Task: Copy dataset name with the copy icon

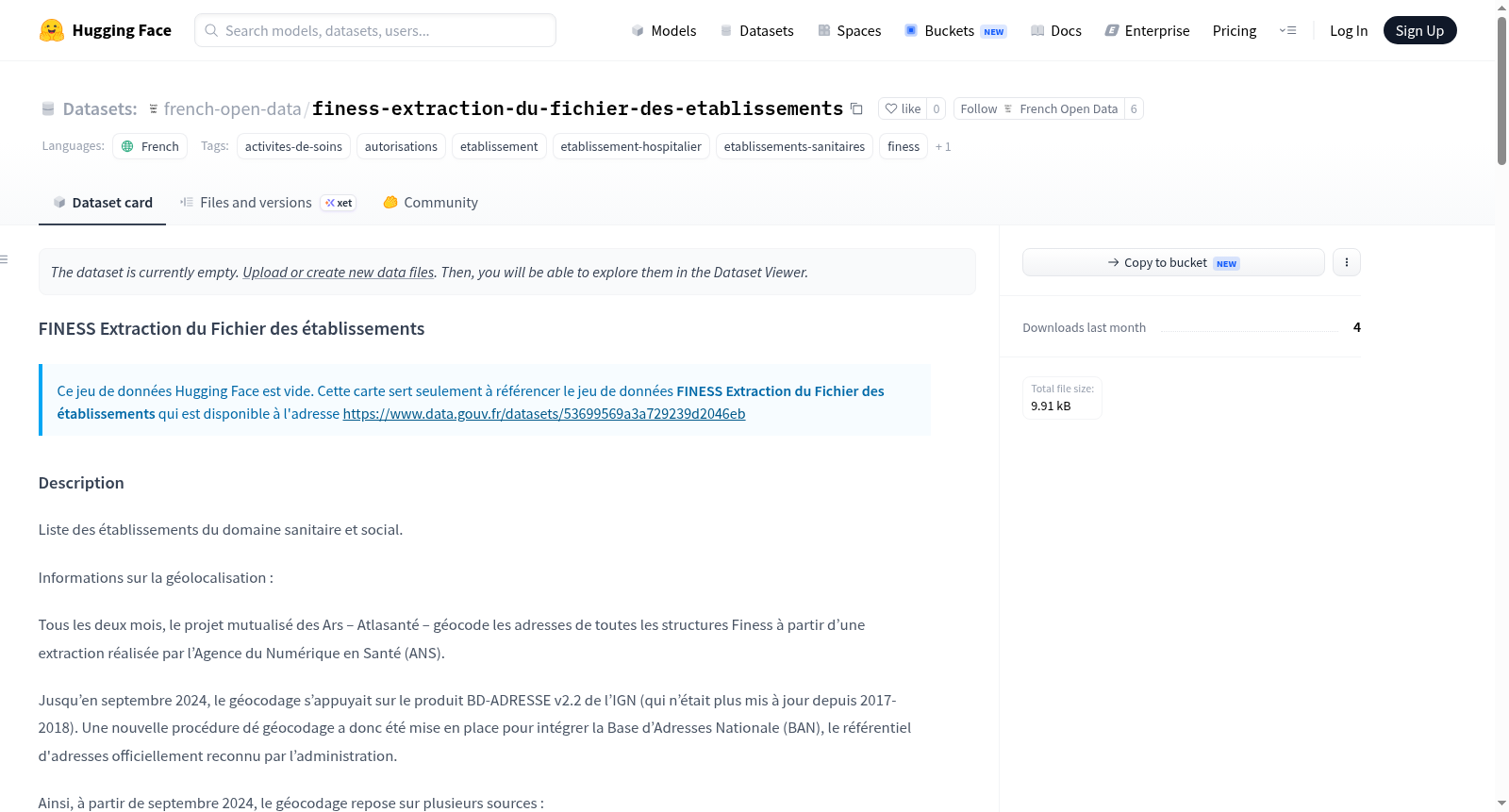Action: [x=856, y=108]
